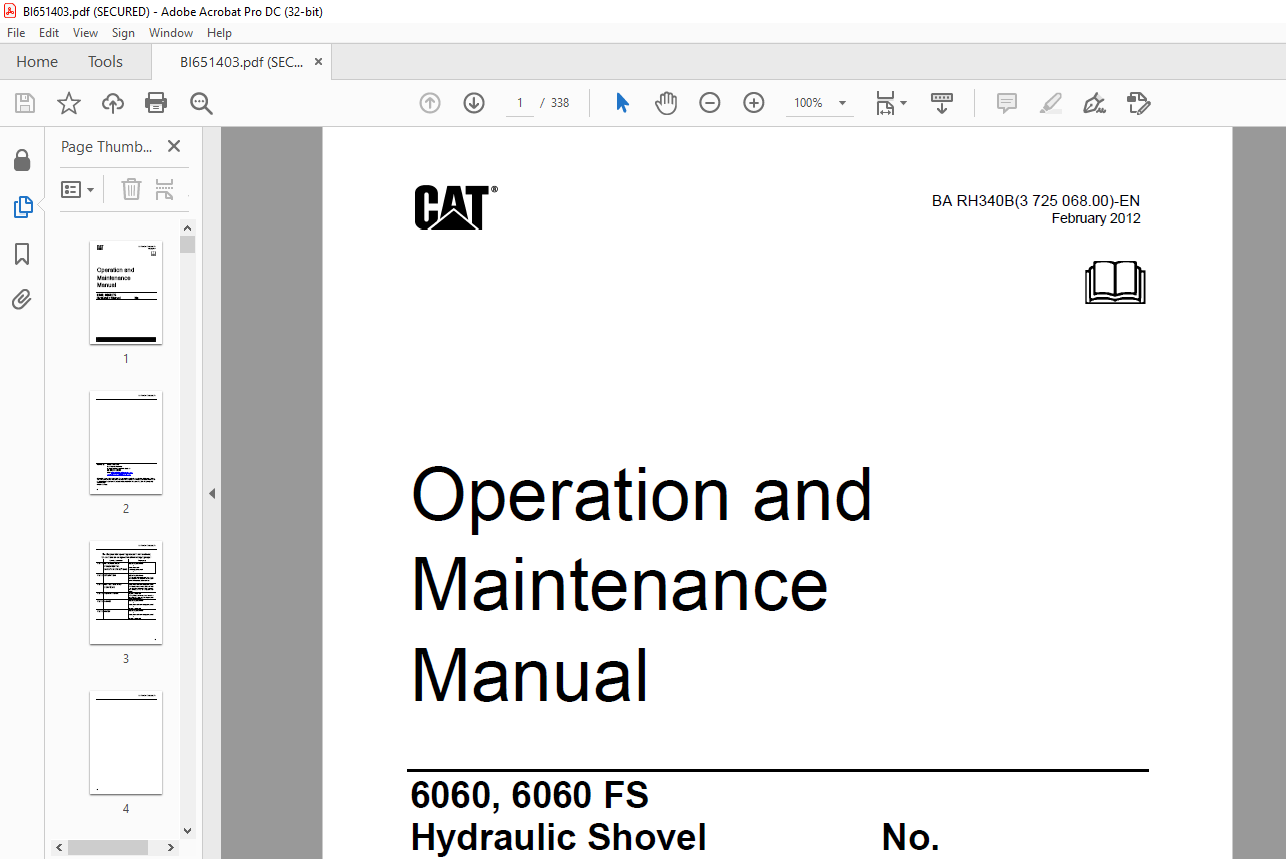Click the "BA RH340B(3 725 068.00)-EN" text
Image resolution: width=1286 pixels, height=859 pixels.
(1036, 201)
